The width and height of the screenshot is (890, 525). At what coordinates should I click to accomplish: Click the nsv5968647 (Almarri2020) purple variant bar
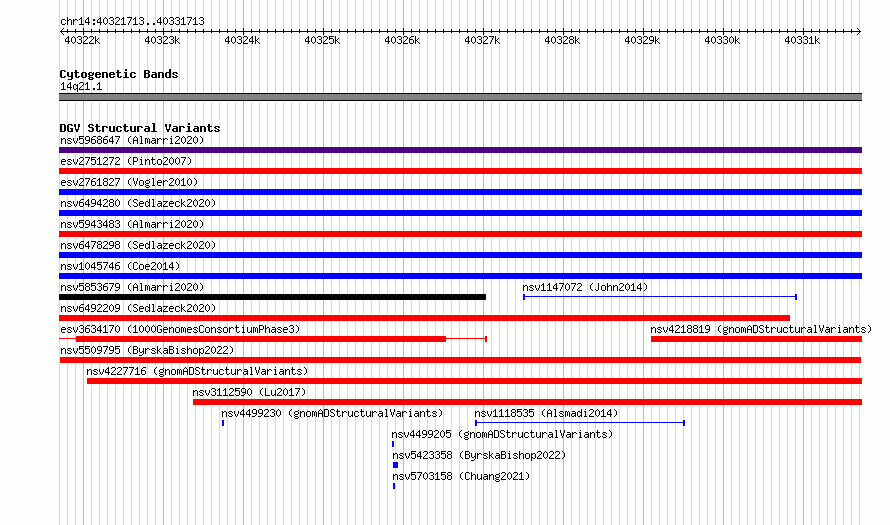coord(460,150)
